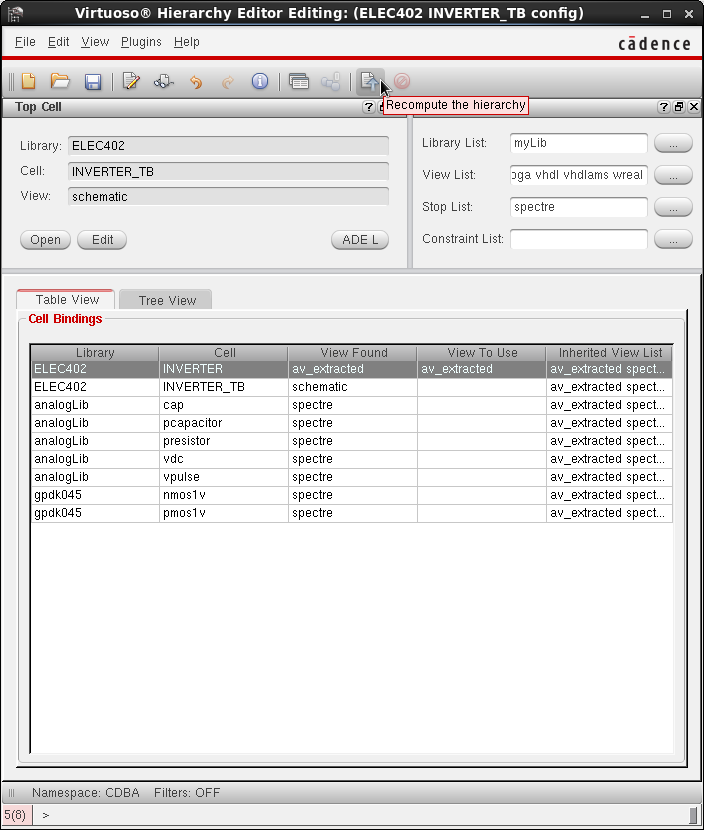This screenshot has width=704, height=830.
Task: Open the Edit menu
Action: 58,42
